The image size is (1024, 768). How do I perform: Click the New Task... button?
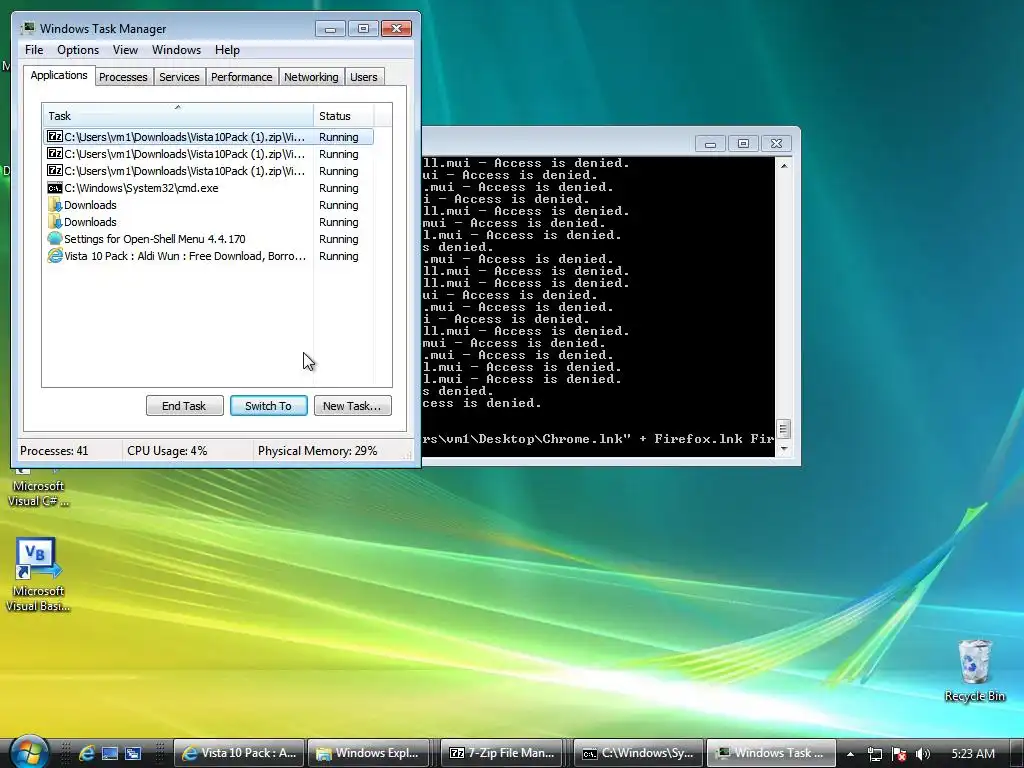[x=352, y=406]
